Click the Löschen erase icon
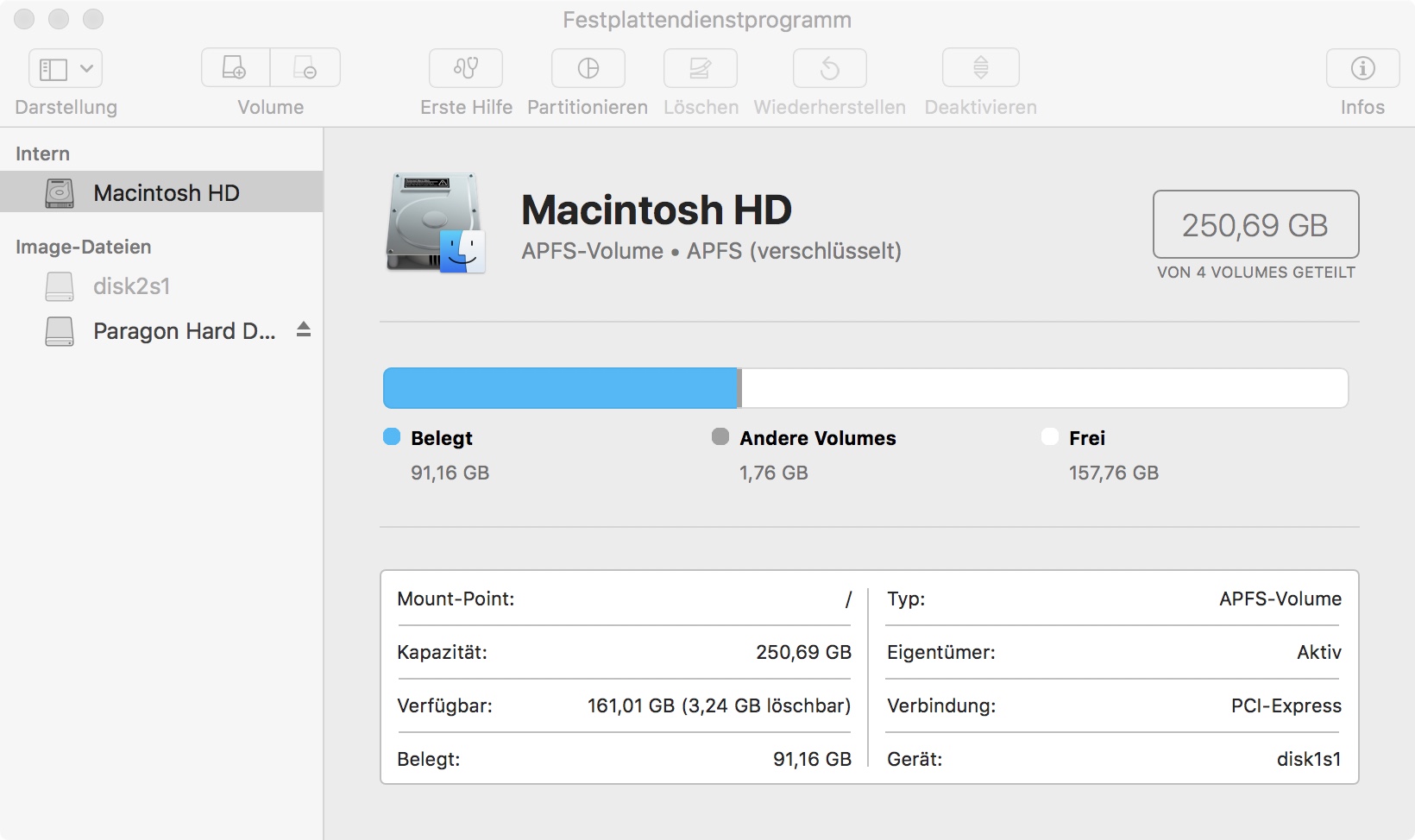The width and height of the screenshot is (1415, 840). pyautogui.click(x=700, y=69)
